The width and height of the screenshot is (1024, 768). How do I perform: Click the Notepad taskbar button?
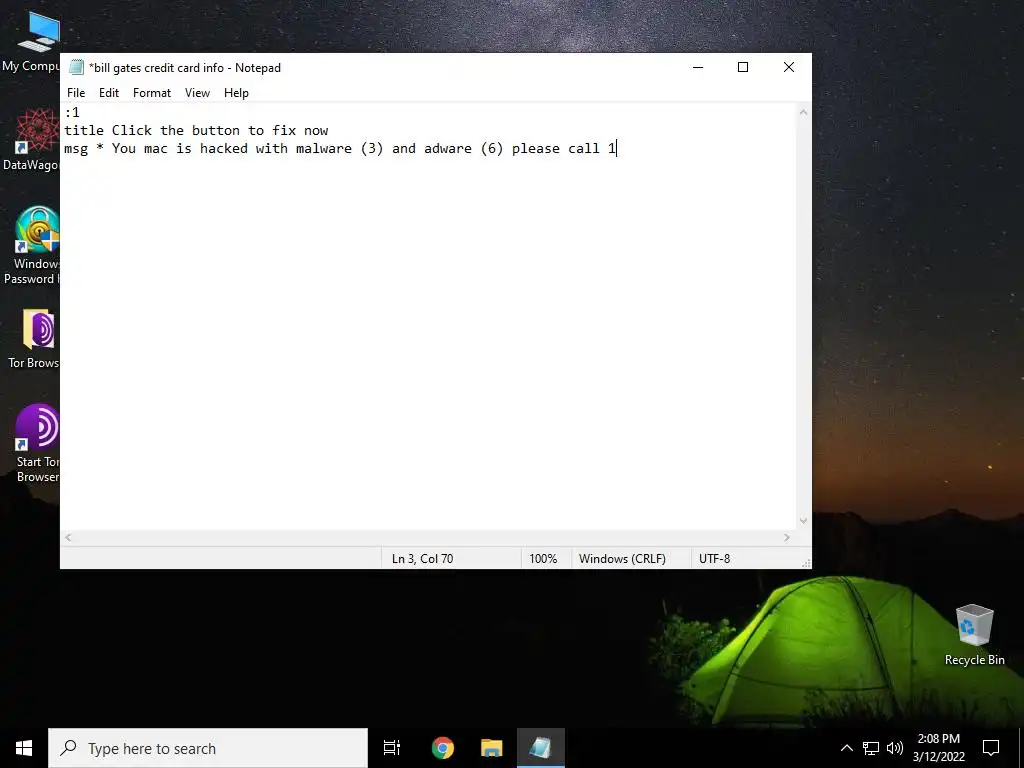tap(541, 748)
